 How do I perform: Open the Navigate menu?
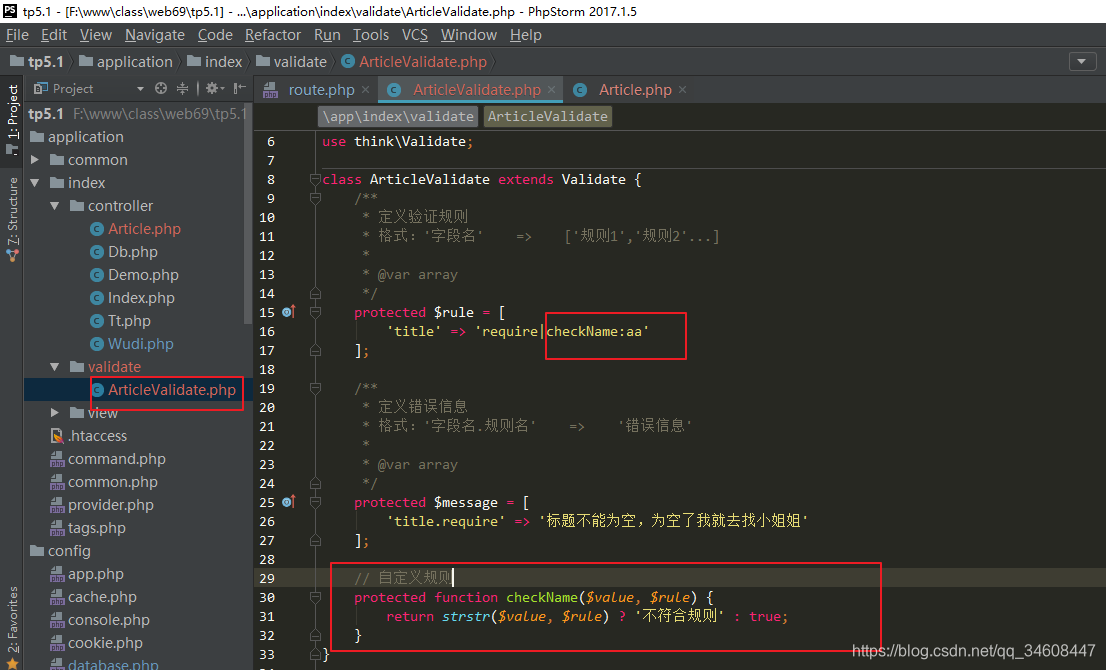coord(154,35)
